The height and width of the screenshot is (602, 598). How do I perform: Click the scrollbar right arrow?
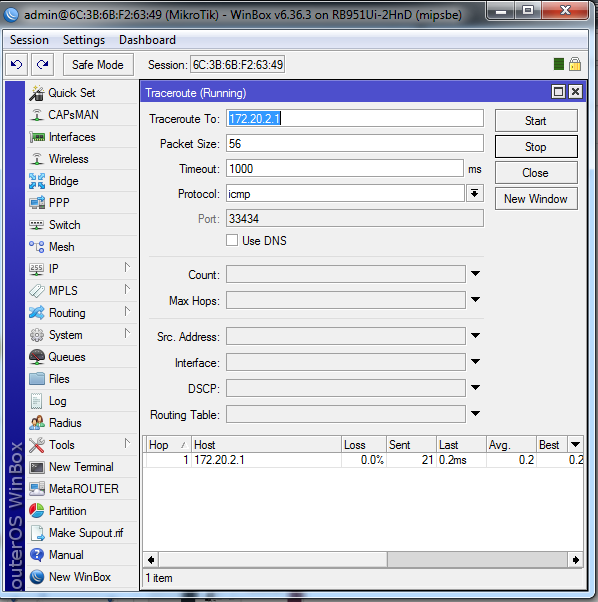(x=575, y=560)
